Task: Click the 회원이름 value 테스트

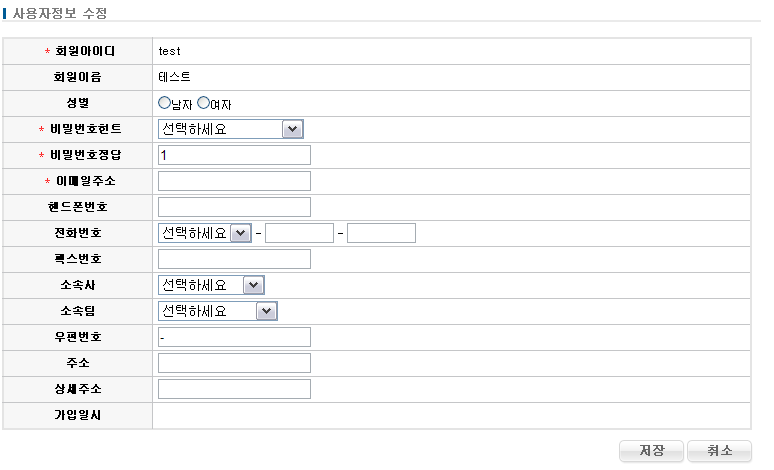Action: 174,77
